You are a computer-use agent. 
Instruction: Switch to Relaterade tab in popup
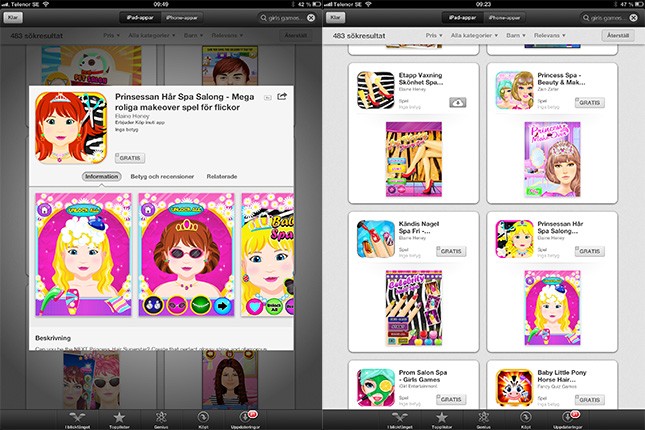221,176
